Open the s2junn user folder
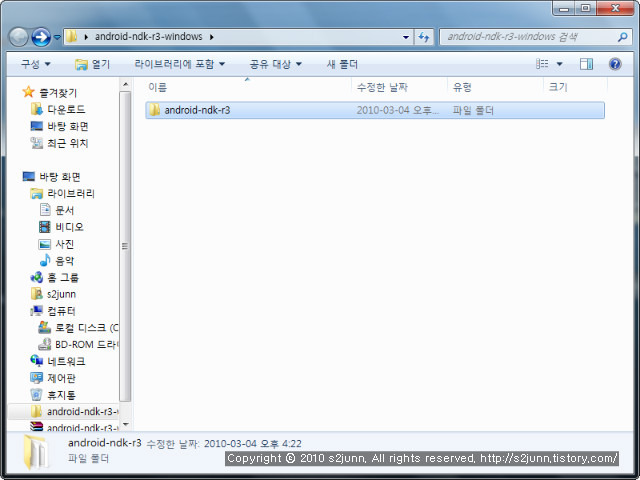640x480 pixels. (61, 294)
